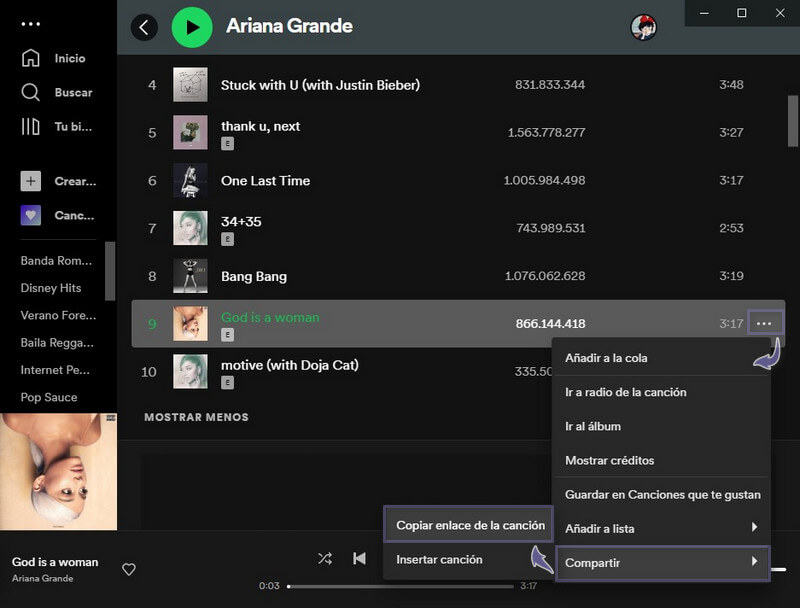Go back with the left chevron button

[x=144, y=27]
